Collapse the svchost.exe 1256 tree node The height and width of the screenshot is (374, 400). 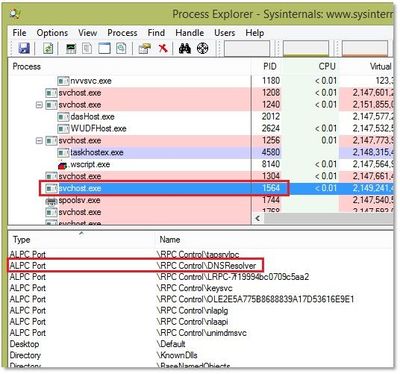coord(39,141)
